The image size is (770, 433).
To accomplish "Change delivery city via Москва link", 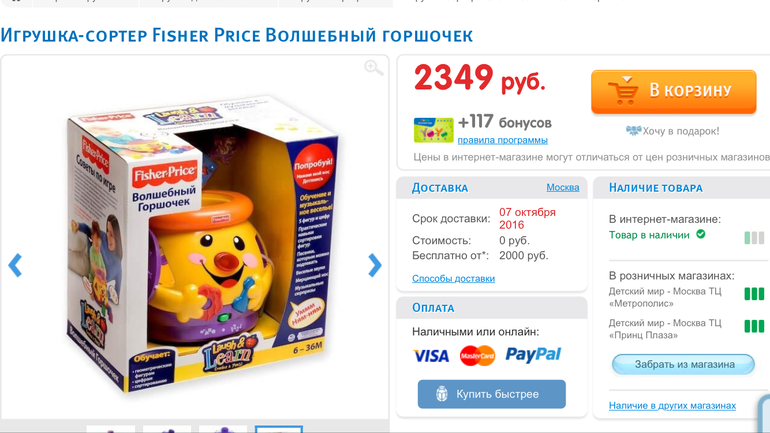I will click(563, 188).
